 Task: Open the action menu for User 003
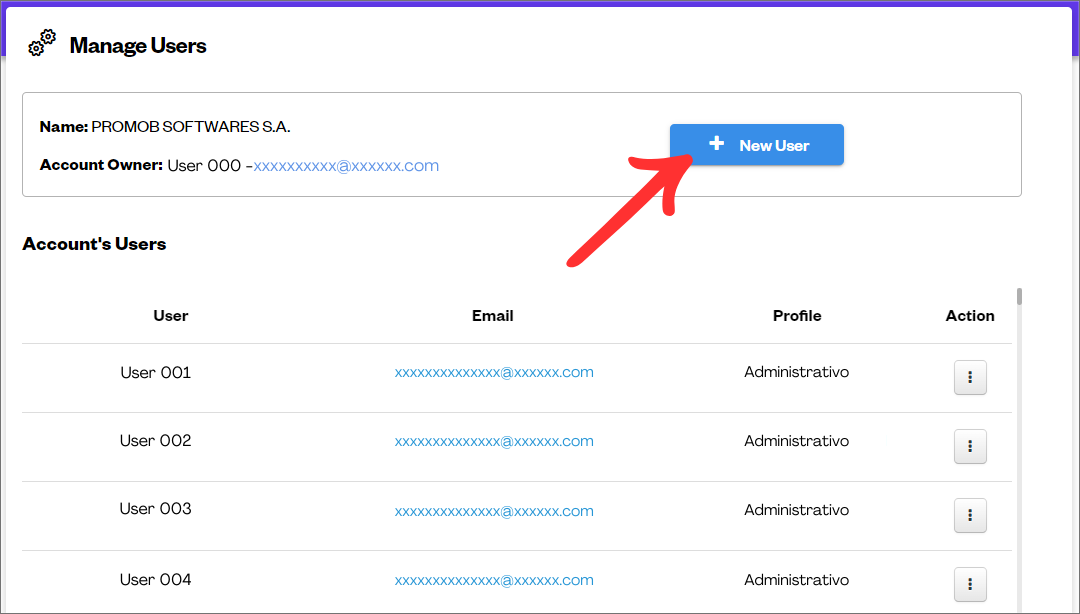point(970,516)
